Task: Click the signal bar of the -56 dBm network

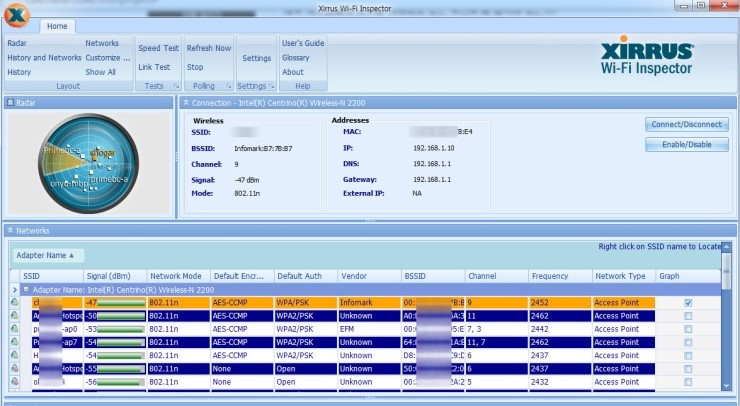Action: [121, 382]
